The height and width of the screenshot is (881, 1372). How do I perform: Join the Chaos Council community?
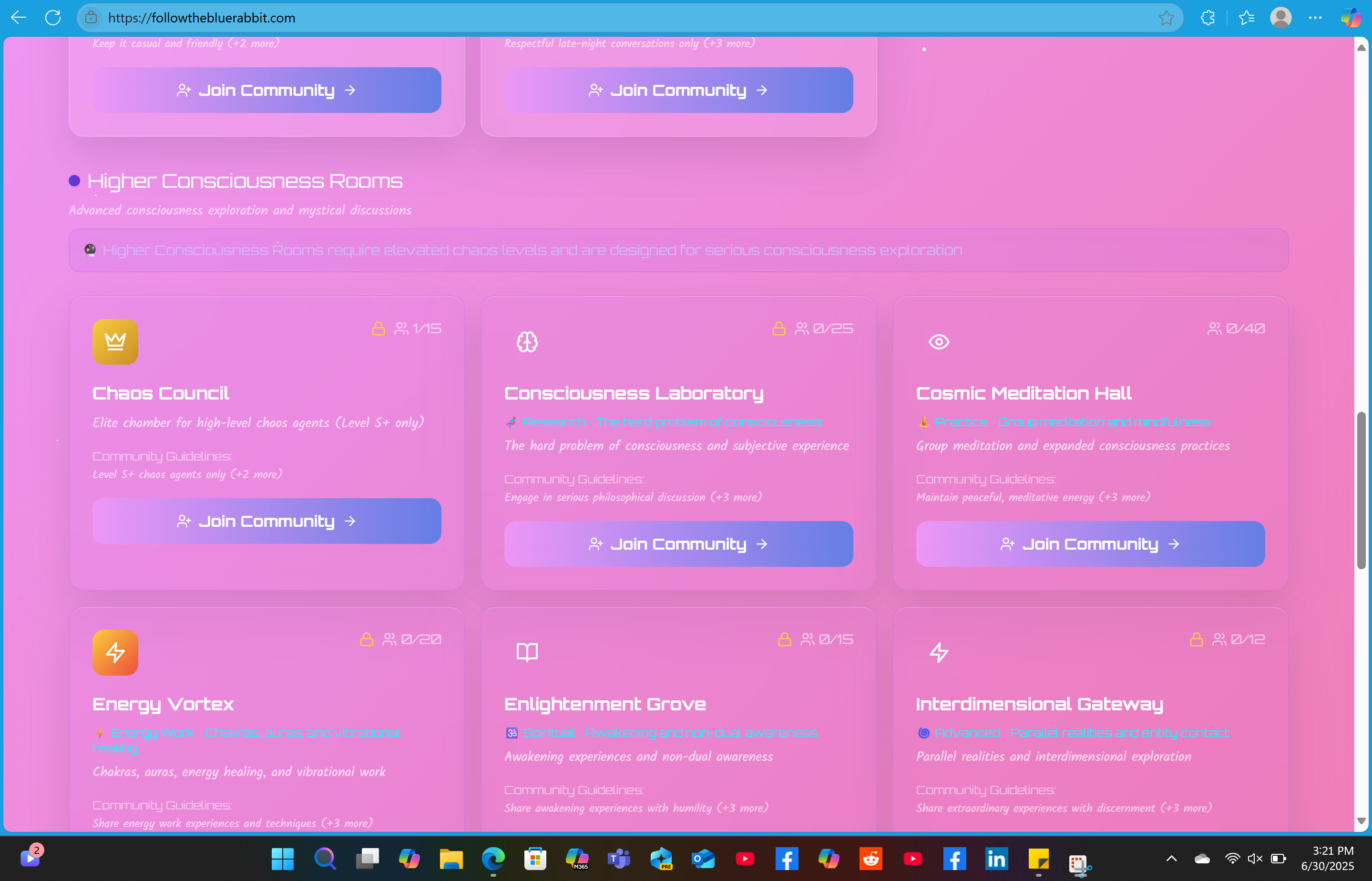tap(266, 521)
